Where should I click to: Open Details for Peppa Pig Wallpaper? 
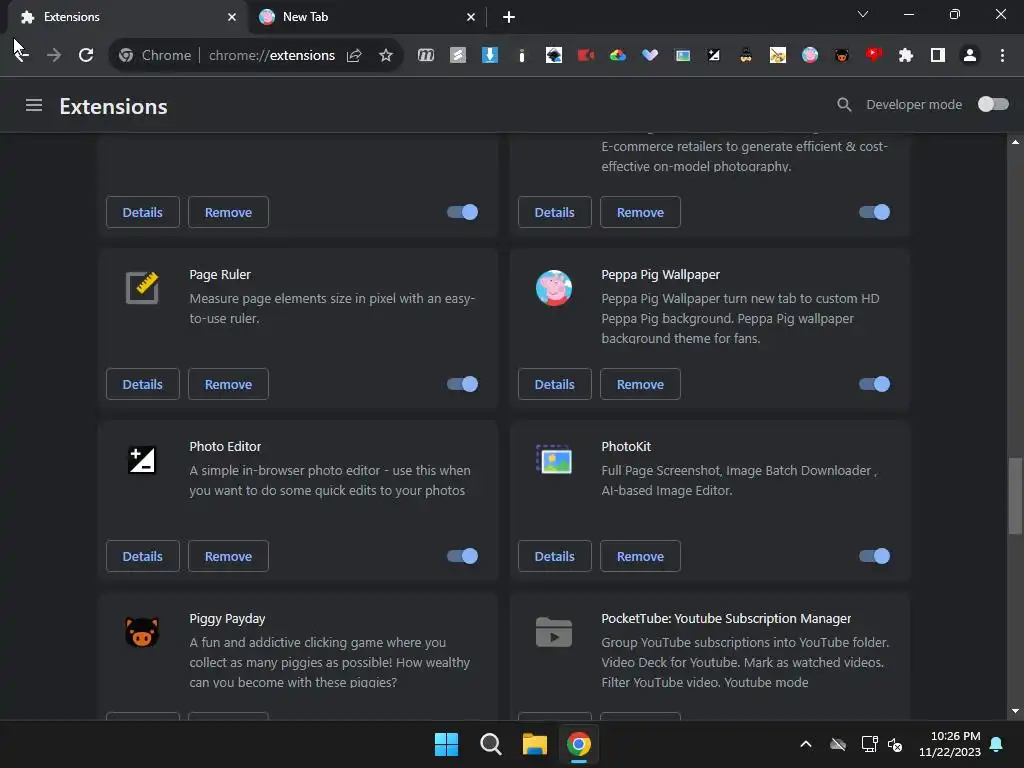pos(554,384)
